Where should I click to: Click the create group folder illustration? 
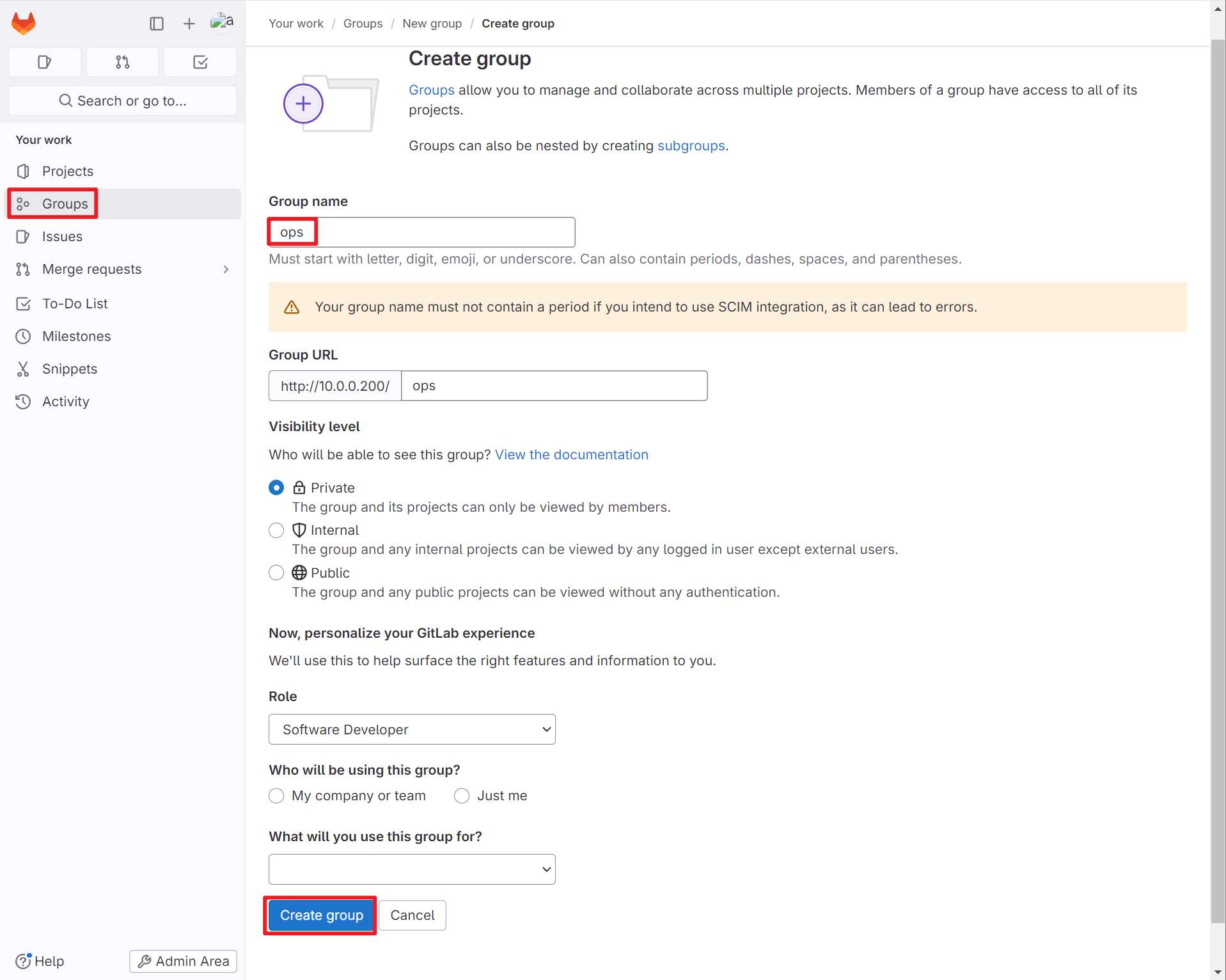tap(331, 104)
